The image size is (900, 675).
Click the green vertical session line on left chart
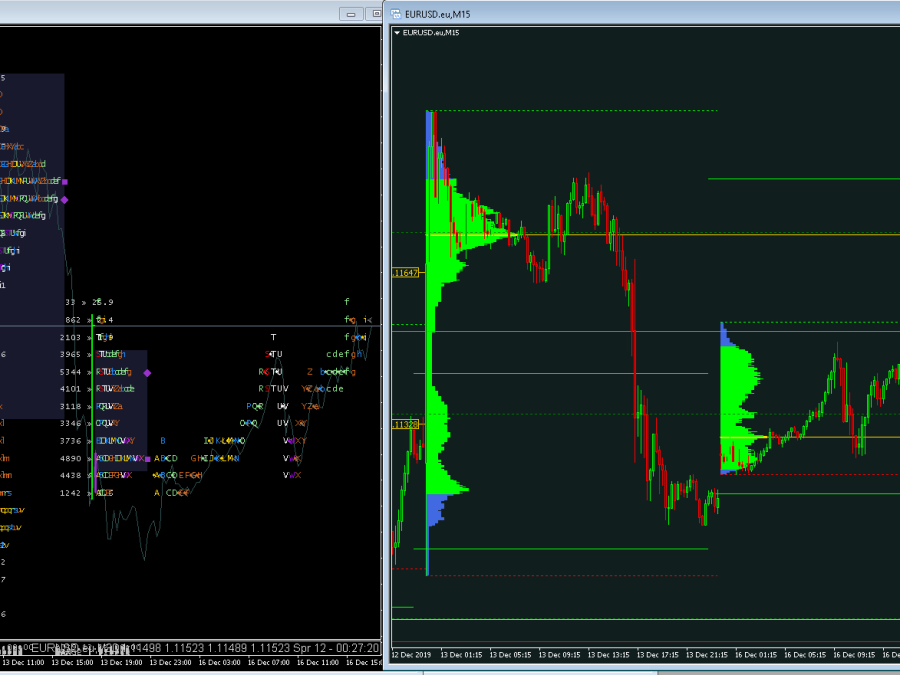pos(92,400)
